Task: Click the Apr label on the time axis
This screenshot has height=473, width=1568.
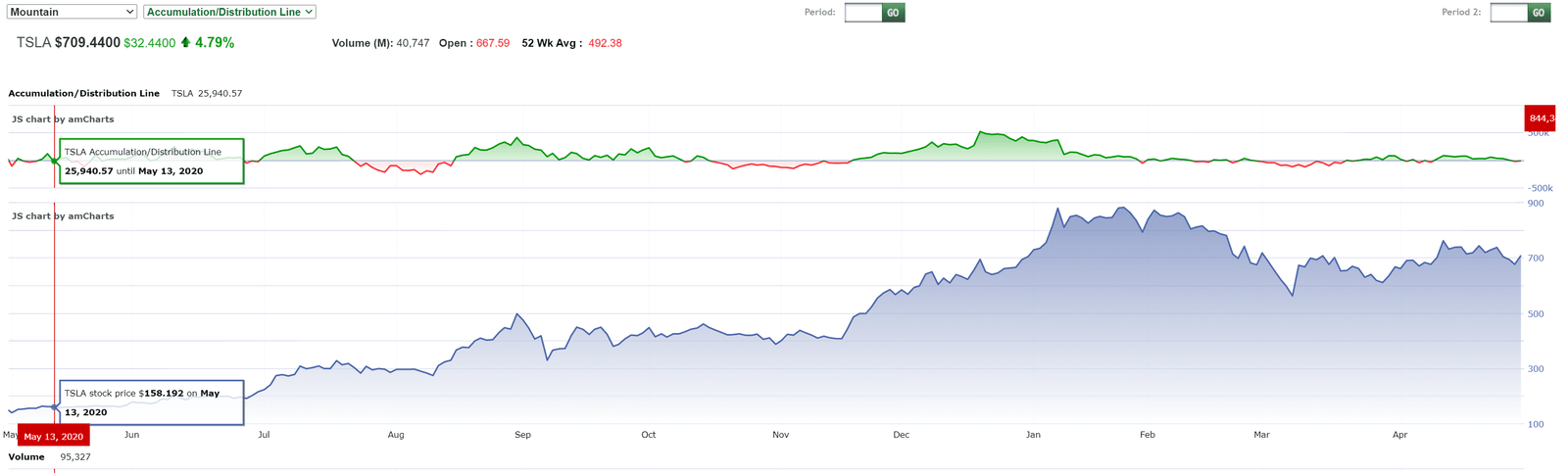Action: click(1399, 435)
